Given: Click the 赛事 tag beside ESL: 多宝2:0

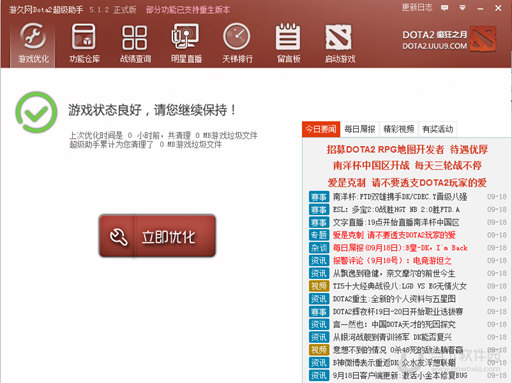Looking at the screenshot, I should point(319,210).
